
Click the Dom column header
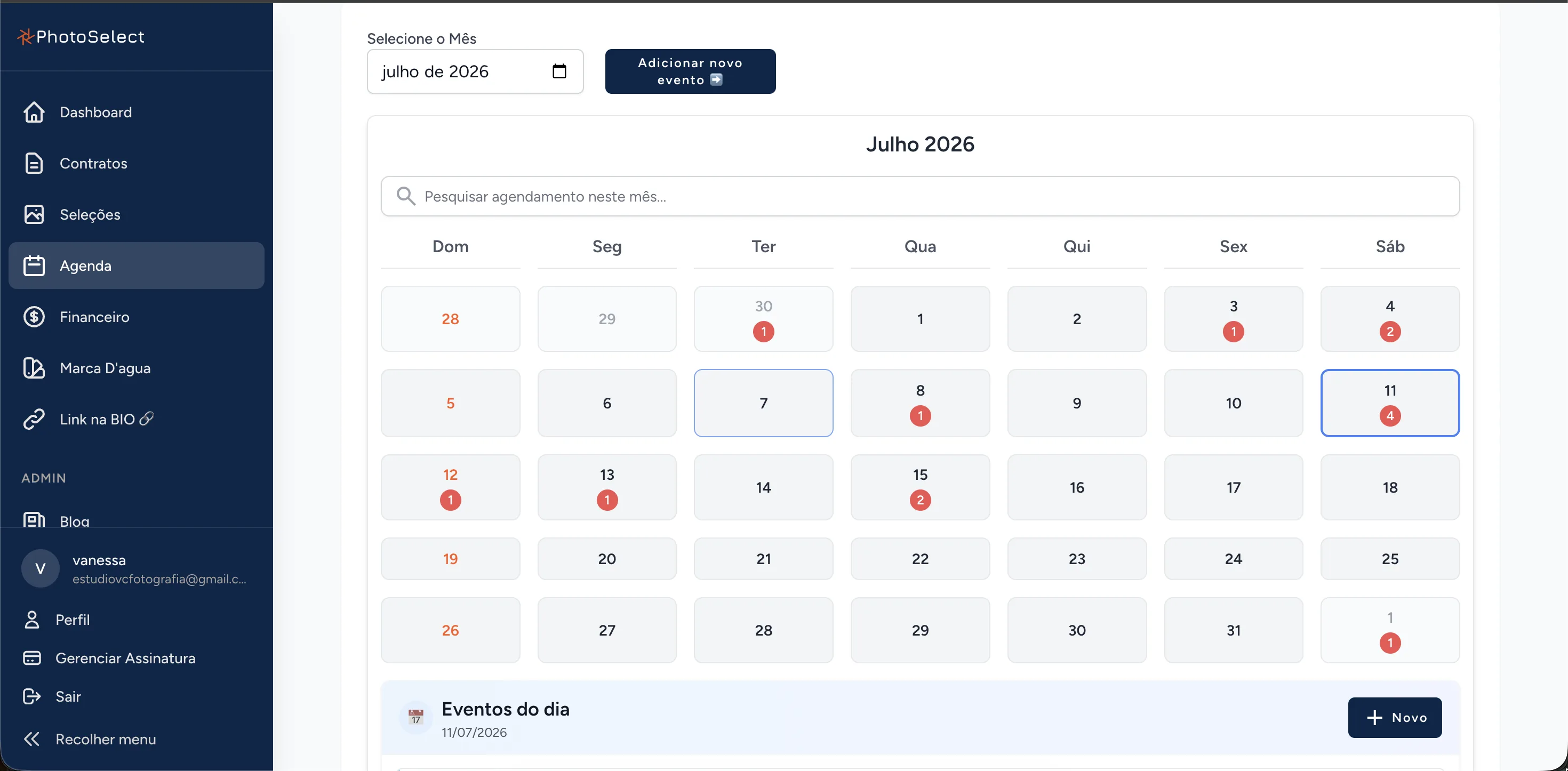click(x=450, y=246)
